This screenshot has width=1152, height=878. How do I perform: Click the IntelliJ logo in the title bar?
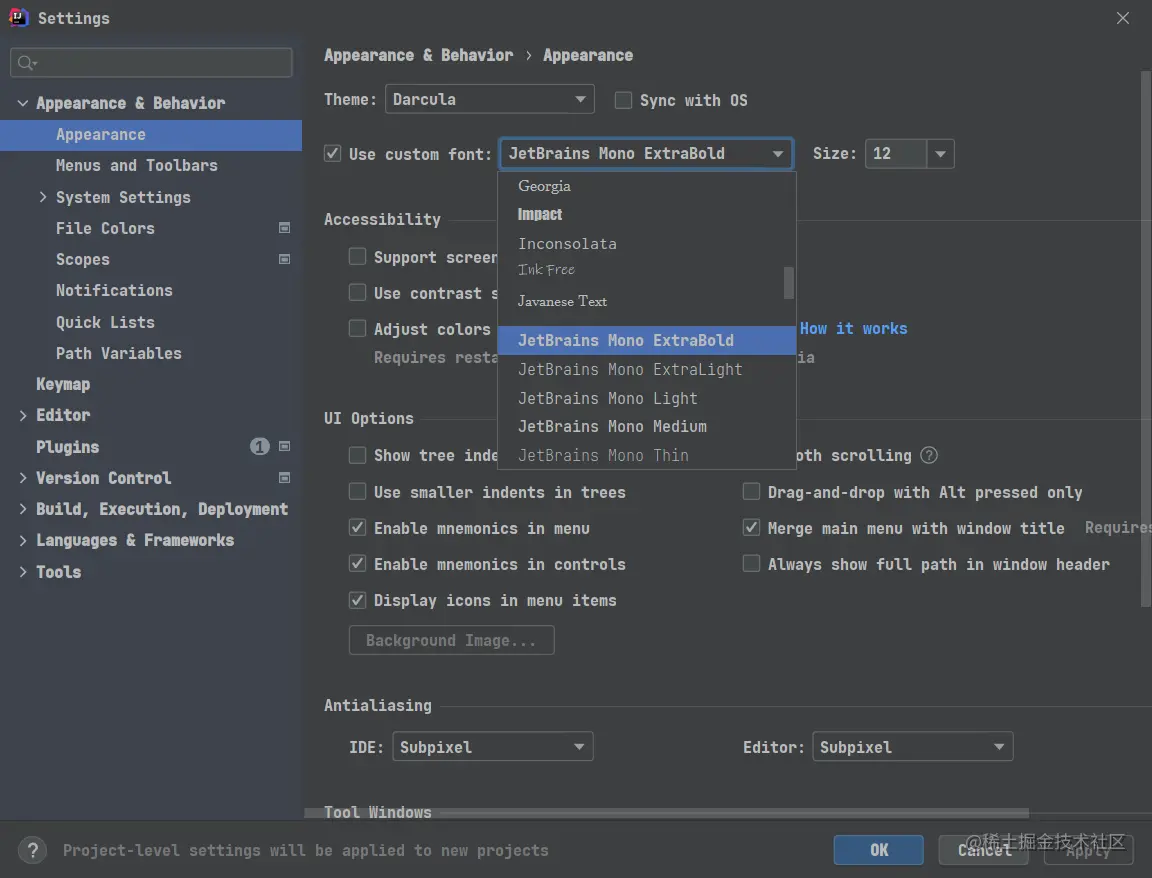(18, 18)
